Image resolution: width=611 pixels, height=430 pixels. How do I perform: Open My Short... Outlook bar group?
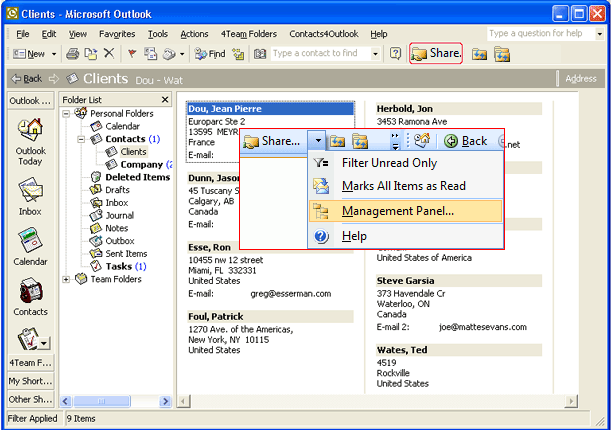coord(30,381)
